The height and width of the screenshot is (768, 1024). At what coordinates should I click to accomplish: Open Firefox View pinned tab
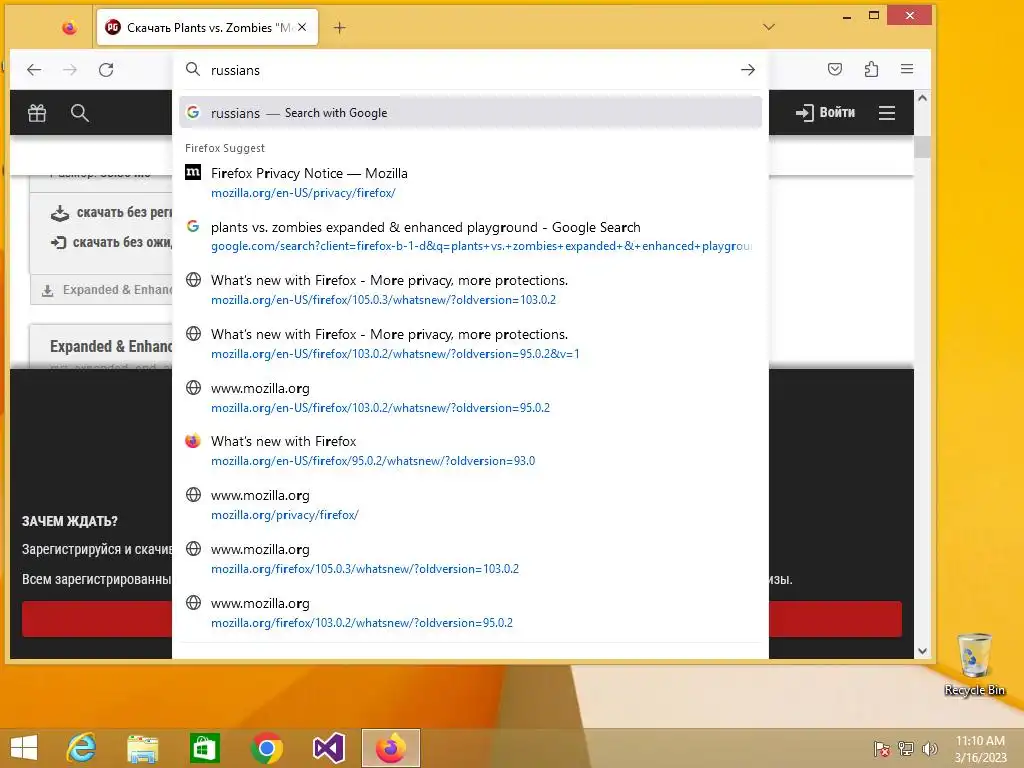(x=69, y=27)
